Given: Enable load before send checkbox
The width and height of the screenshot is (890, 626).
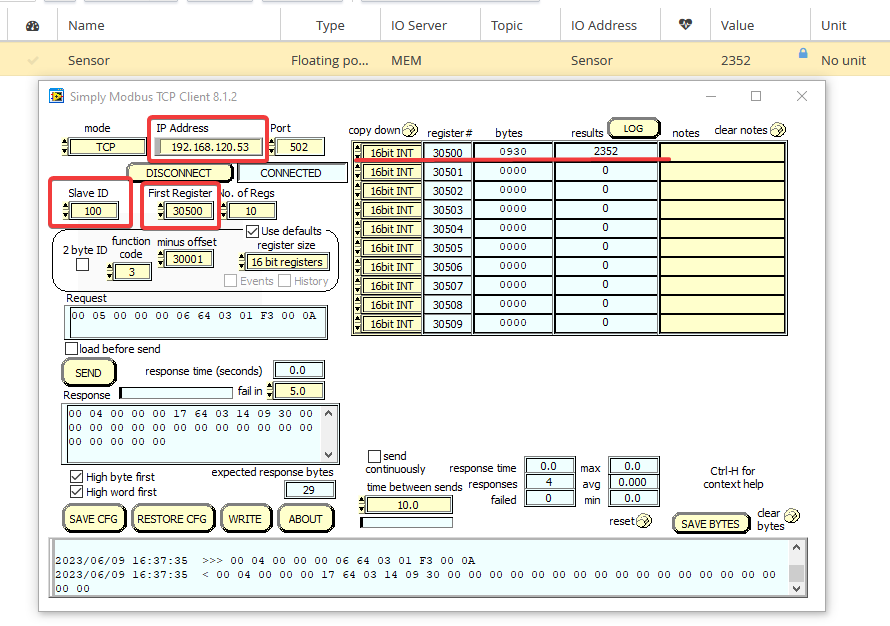Looking at the screenshot, I should coord(72,348).
